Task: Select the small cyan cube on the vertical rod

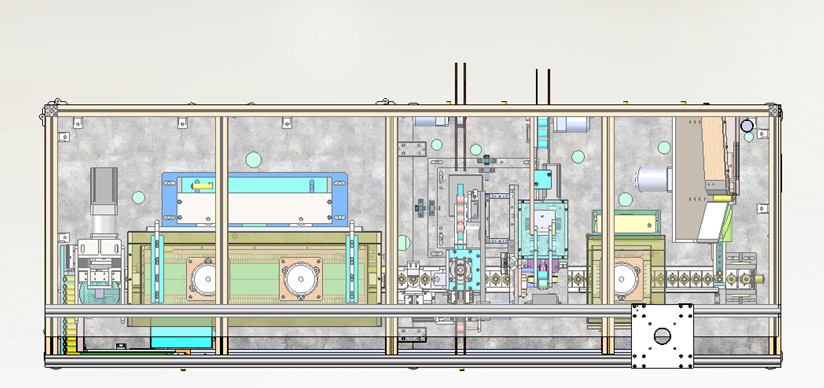Action: (x=543, y=179)
